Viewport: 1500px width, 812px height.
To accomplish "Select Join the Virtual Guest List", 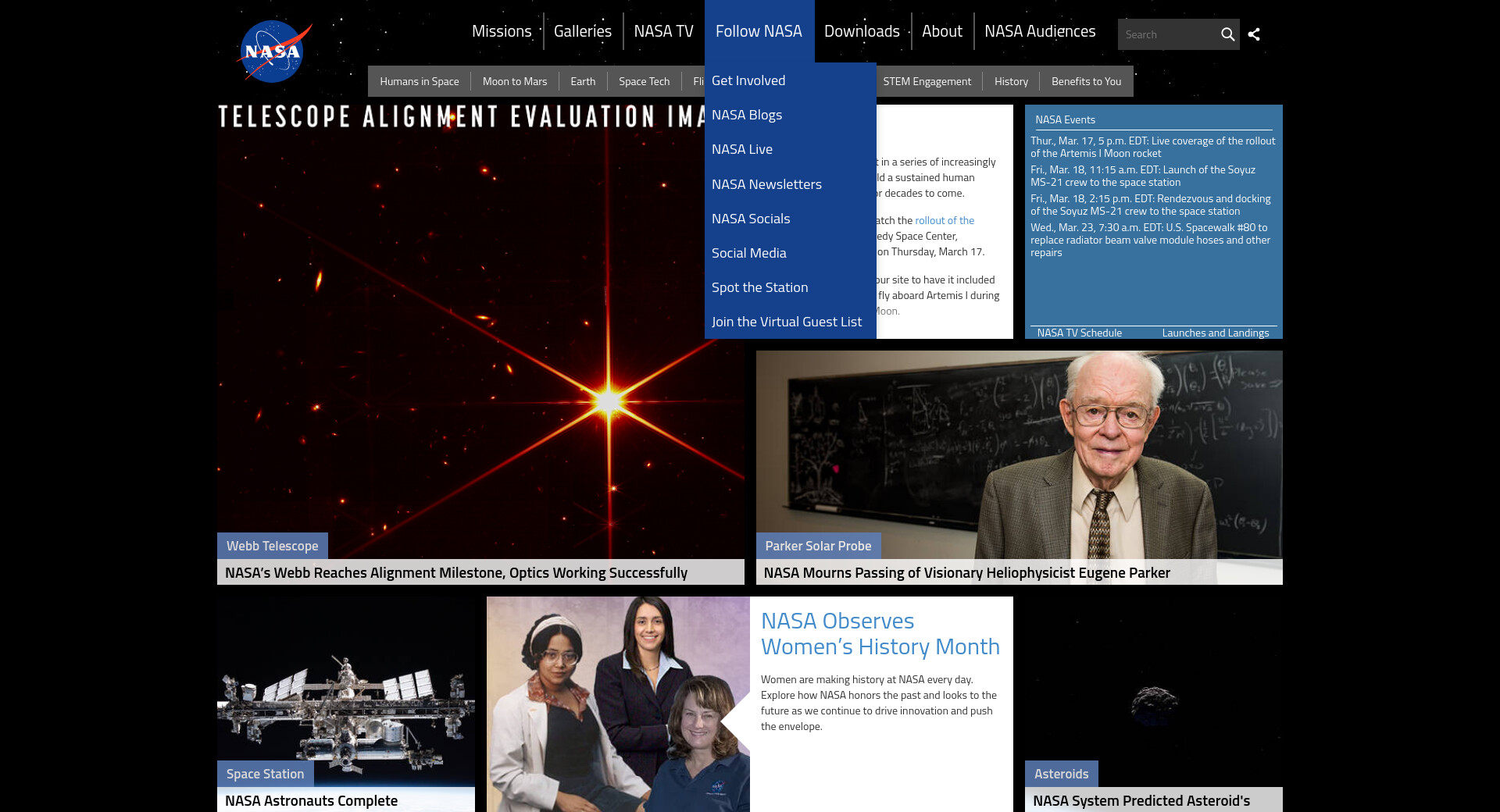I will tap(790, 322).
